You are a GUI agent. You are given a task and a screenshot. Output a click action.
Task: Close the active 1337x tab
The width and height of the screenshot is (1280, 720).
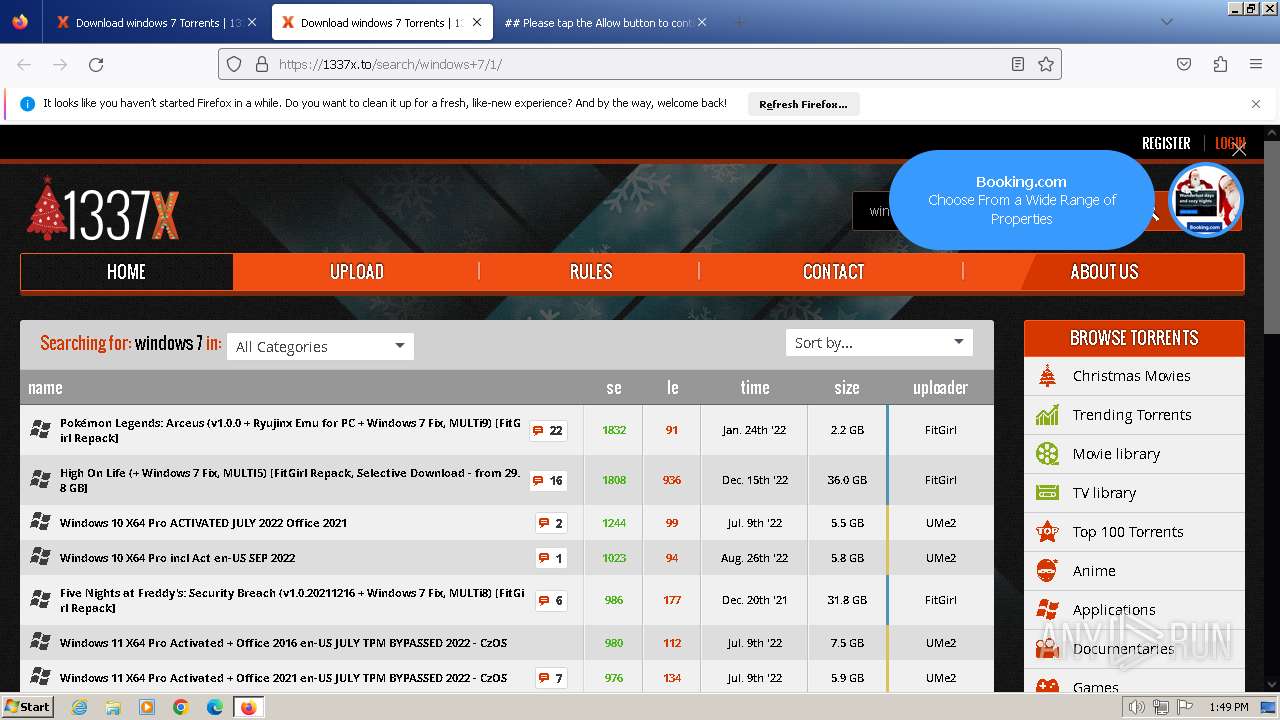(476, 22)
